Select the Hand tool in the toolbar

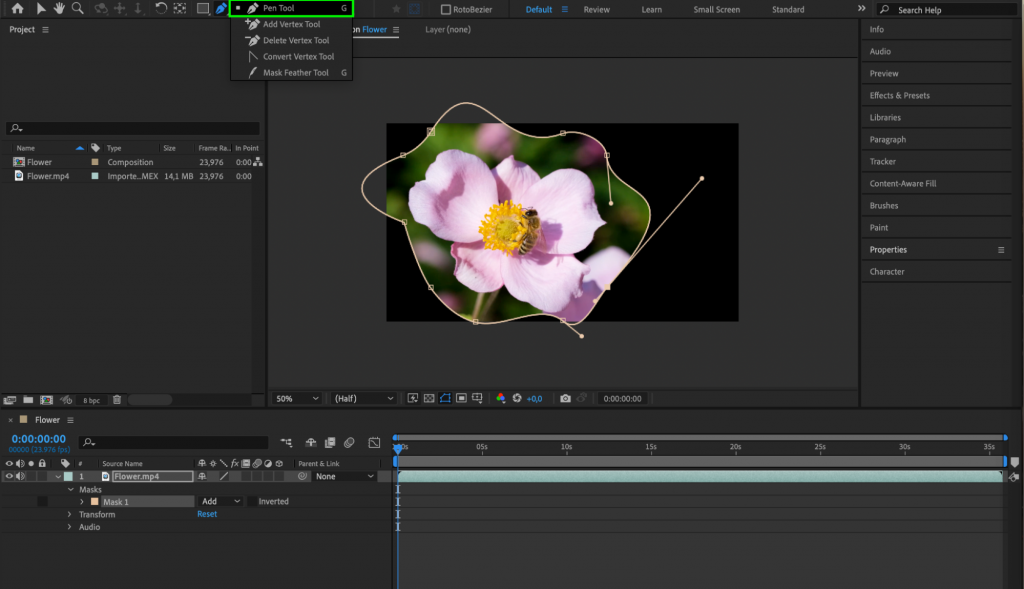point(59,9)
